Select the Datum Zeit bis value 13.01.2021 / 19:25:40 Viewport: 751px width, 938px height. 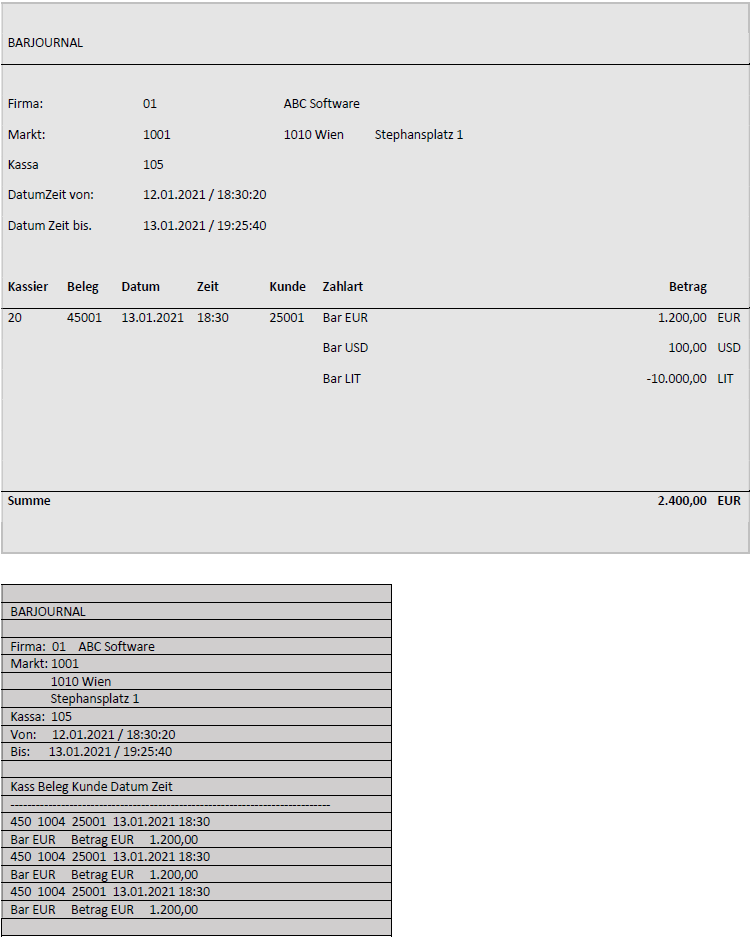(x=204, y=226)
